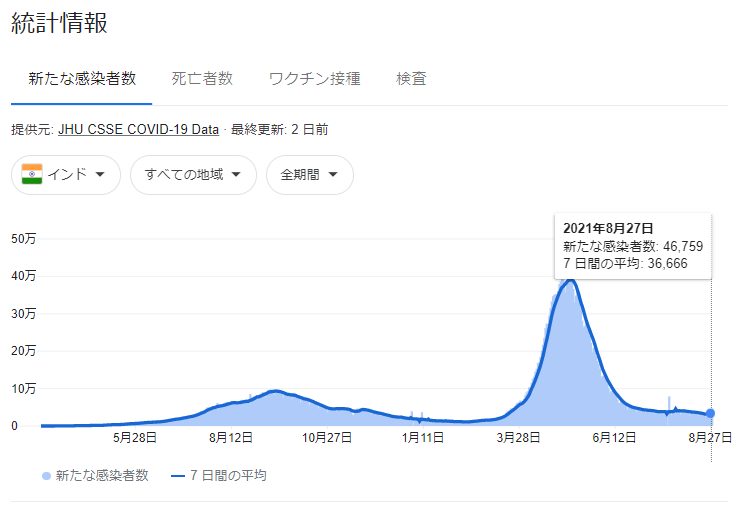Click the 10月27日 x-axis label
The height and width of the screenshot is (514, 740).
(327, 438)
